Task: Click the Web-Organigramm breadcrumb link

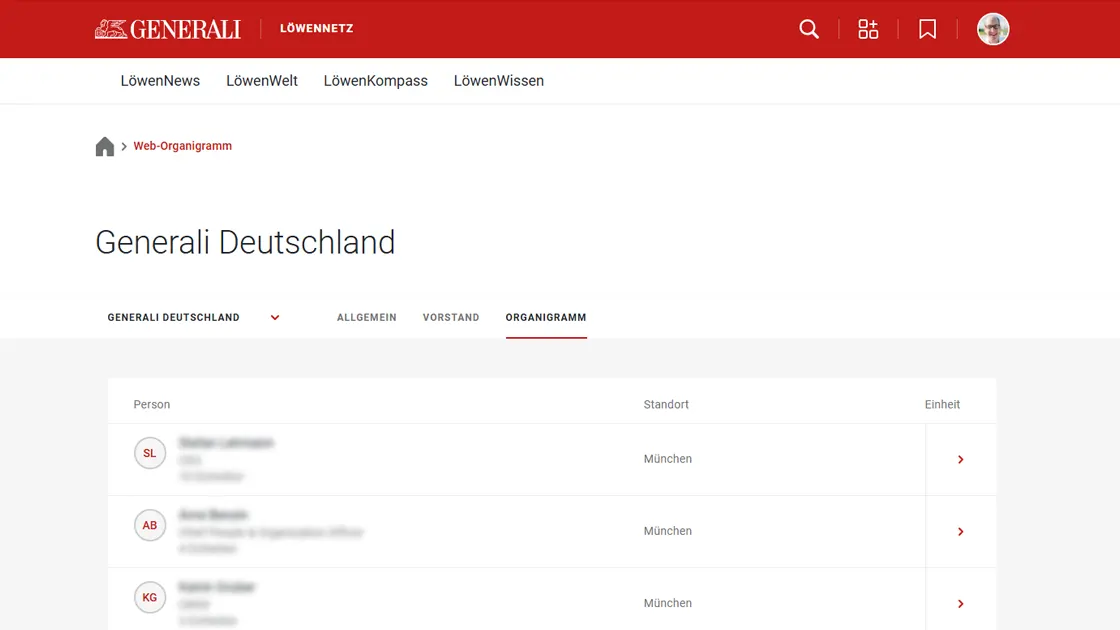Action: coord(183,145)
